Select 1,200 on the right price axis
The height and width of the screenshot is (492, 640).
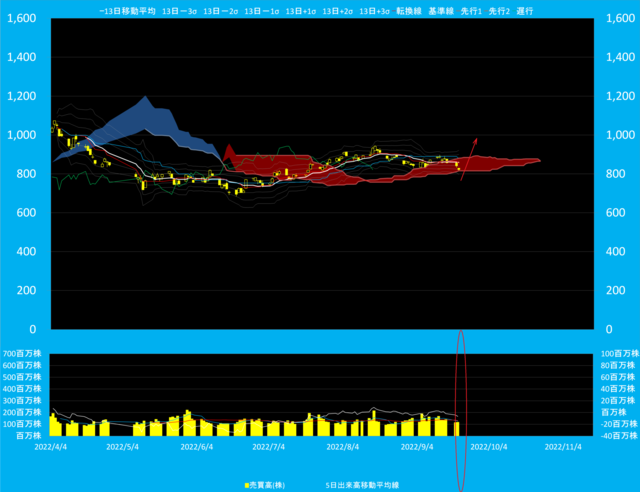click(620, 96)
